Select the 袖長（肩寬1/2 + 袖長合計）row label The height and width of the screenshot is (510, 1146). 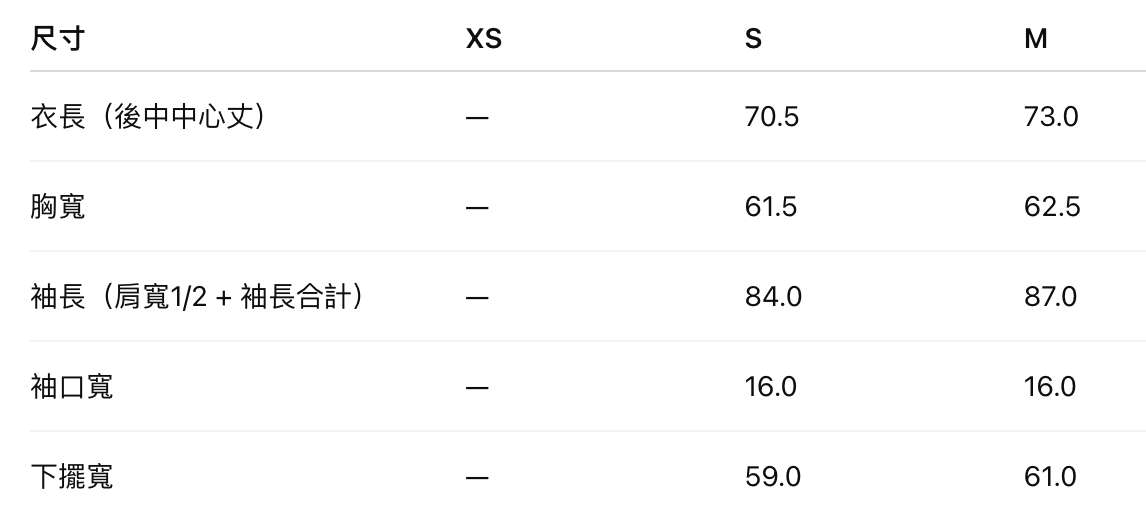(197, 297)
